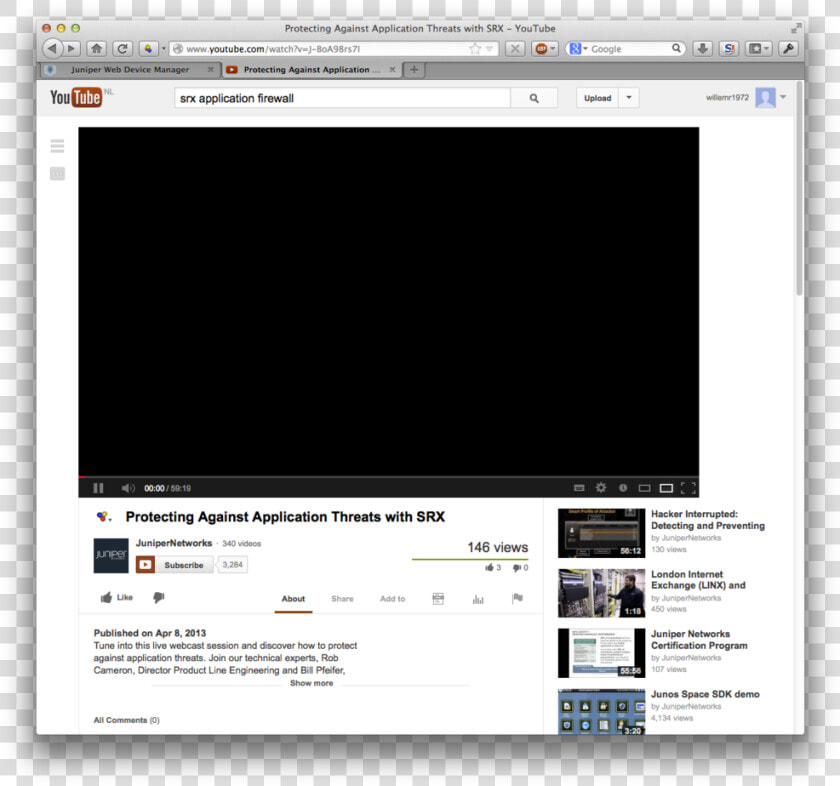Close the Juniper Web Device Manager tab

coord(211,70)
